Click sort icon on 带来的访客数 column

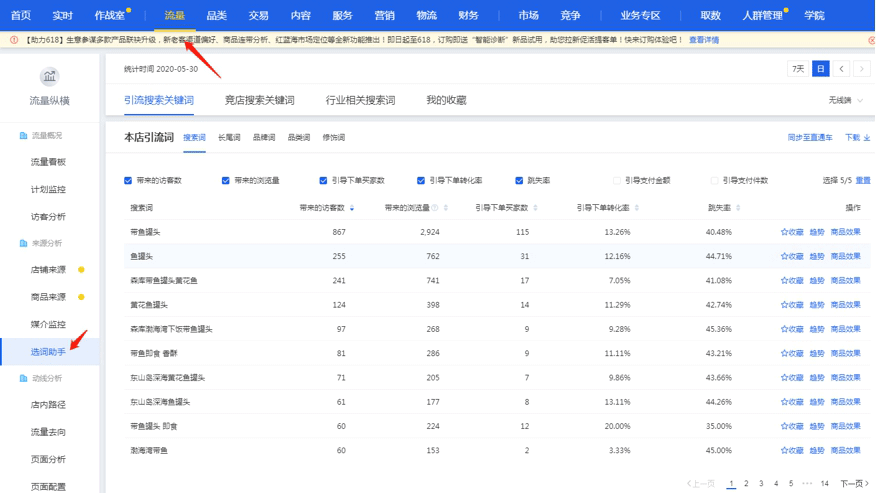[352, 208]
